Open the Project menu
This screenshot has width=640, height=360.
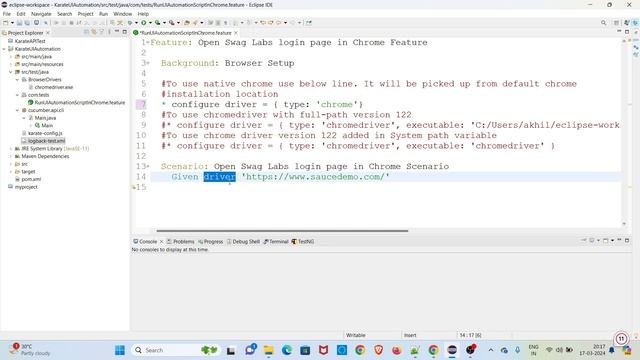tap(85, 14)
